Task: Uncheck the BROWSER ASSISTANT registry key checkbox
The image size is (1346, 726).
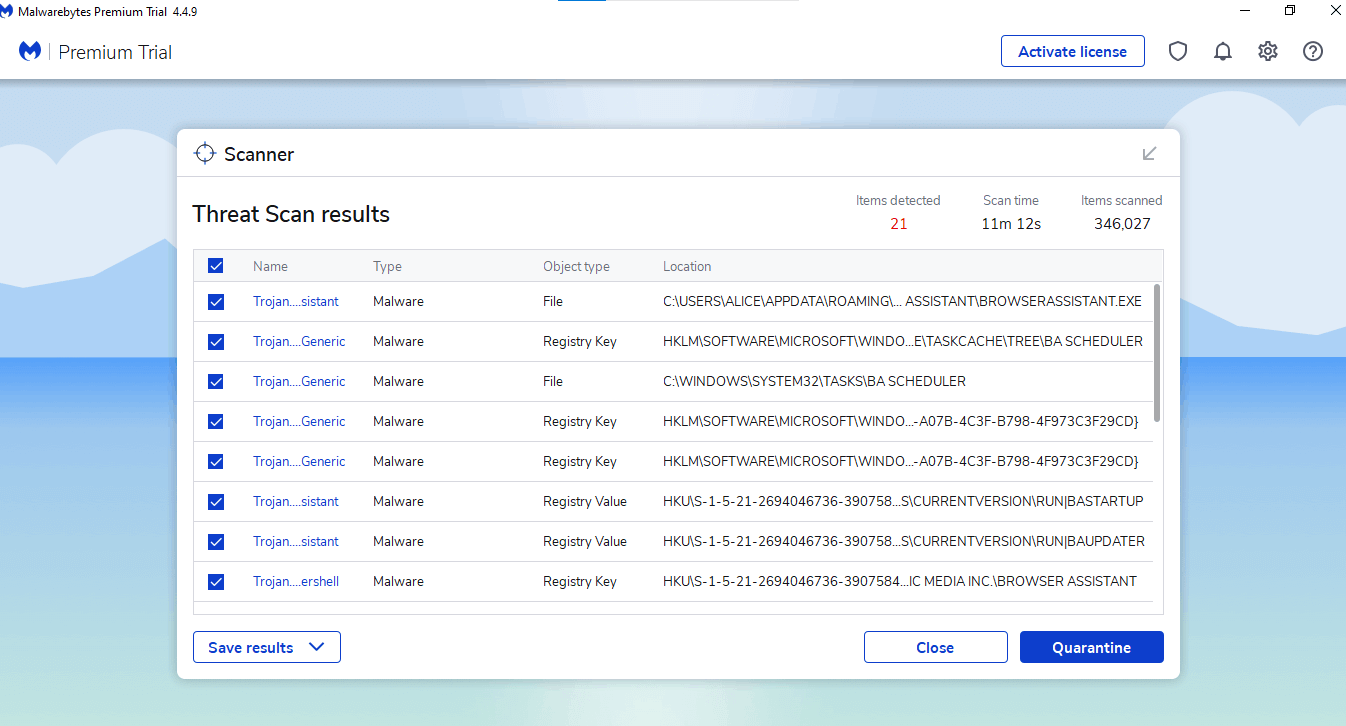Action: tap(215, 582)
